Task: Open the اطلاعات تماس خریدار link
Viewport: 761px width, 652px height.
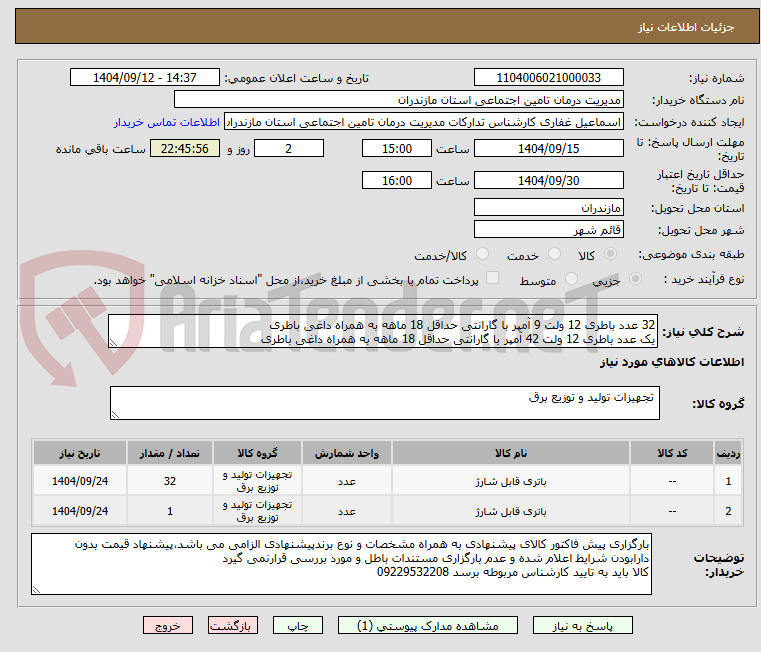Action: pyautogui.click(x=167, y=122)
